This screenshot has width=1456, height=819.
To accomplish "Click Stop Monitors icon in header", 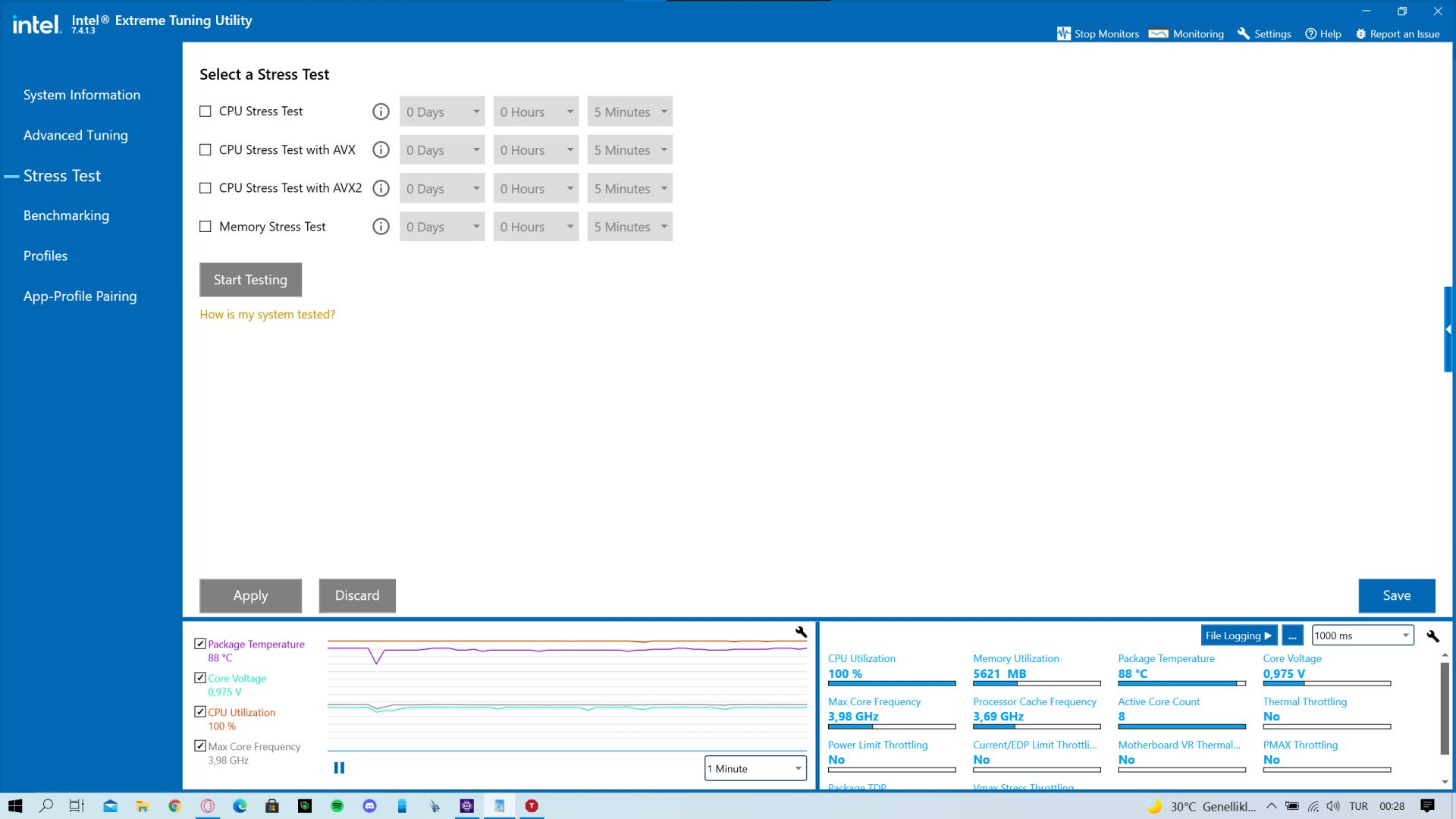I will [1064, 34].
